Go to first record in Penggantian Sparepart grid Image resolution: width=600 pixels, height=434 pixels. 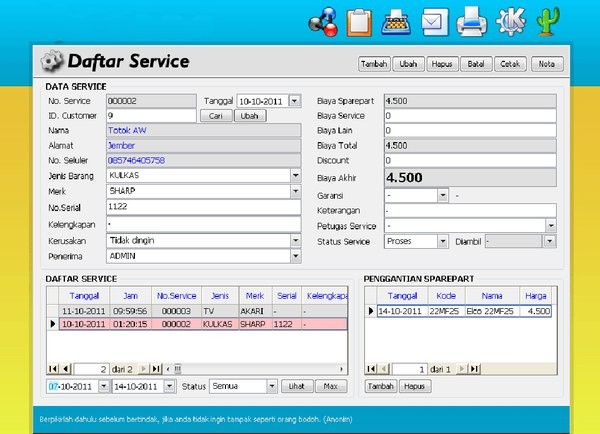371,369
